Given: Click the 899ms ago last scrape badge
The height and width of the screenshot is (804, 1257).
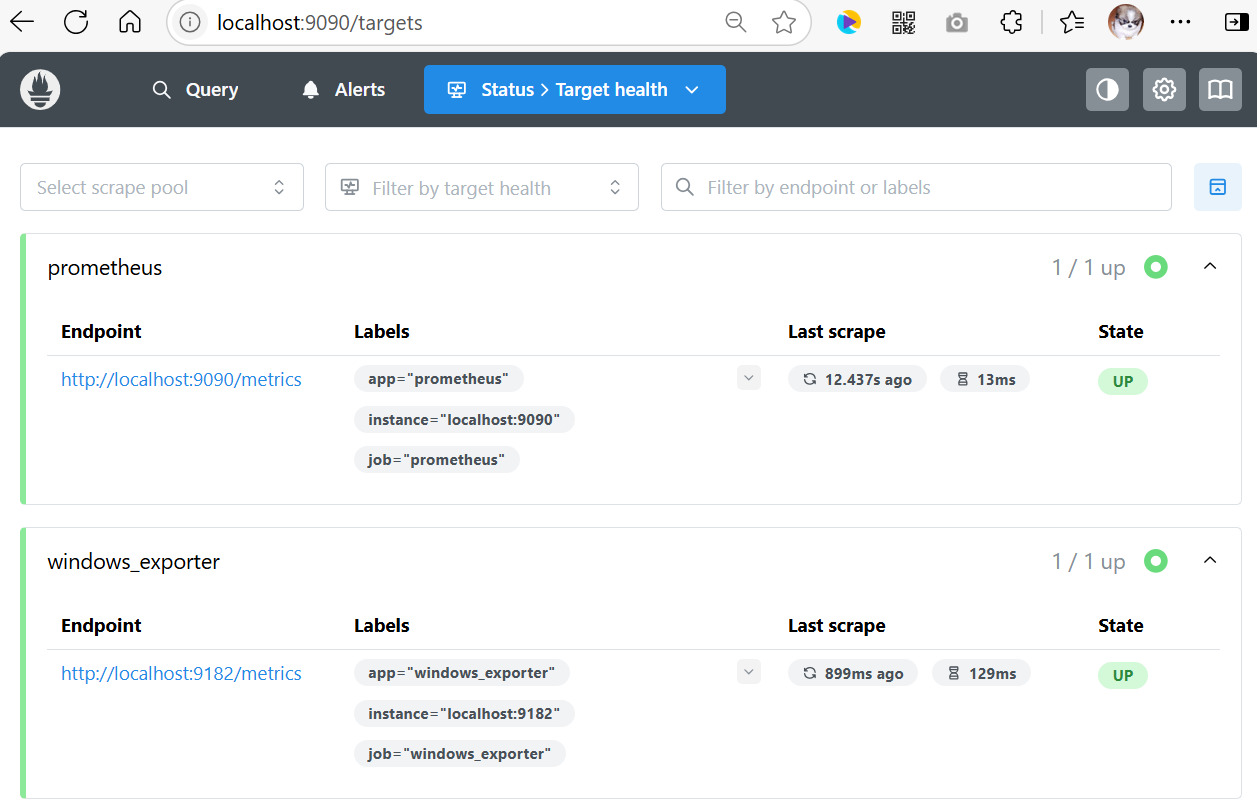Looking at the screenshot, I should pos(853,674).
